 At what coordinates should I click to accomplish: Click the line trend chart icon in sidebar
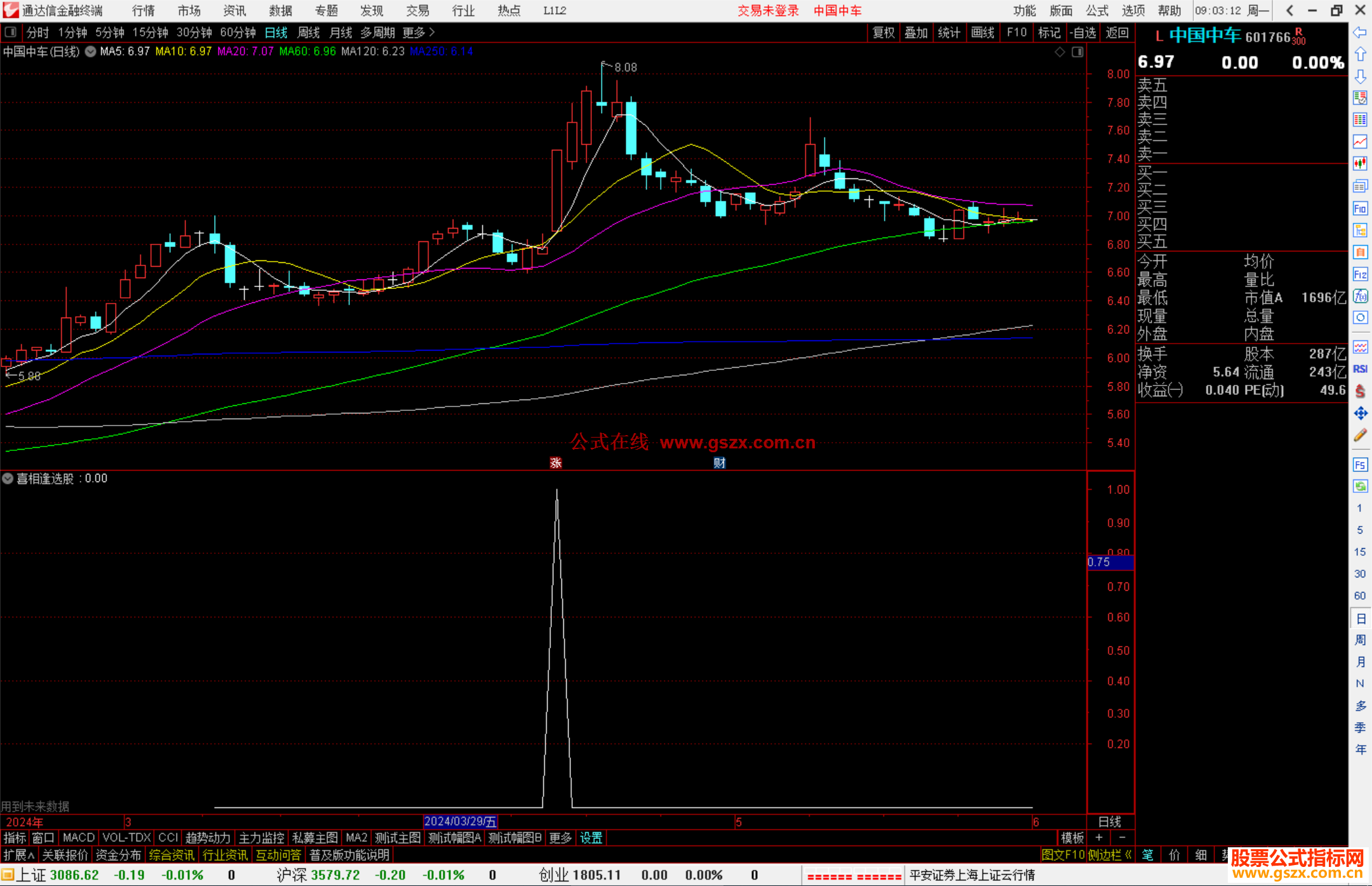[1360, 141]
